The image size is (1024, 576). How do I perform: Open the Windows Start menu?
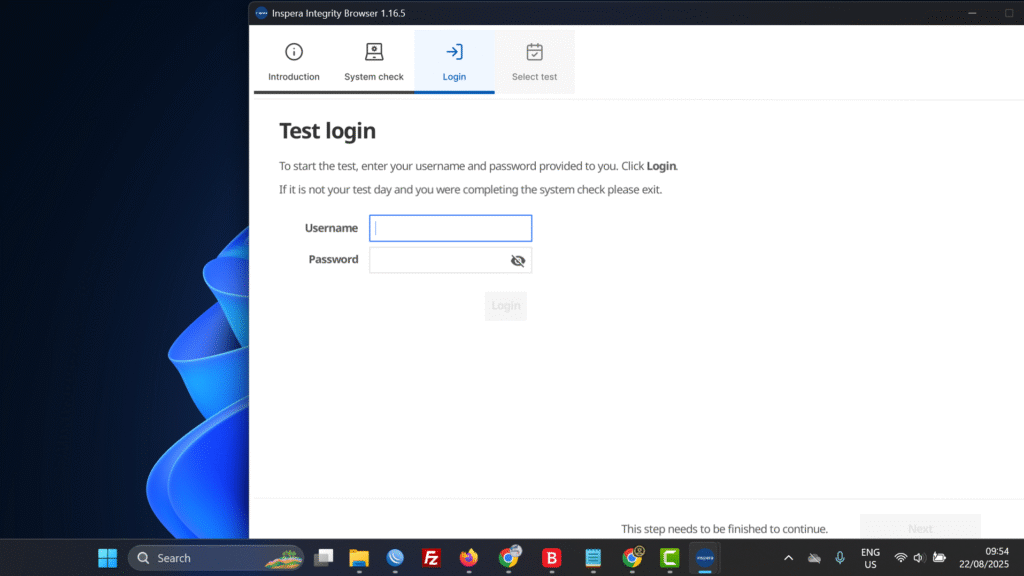107,558
